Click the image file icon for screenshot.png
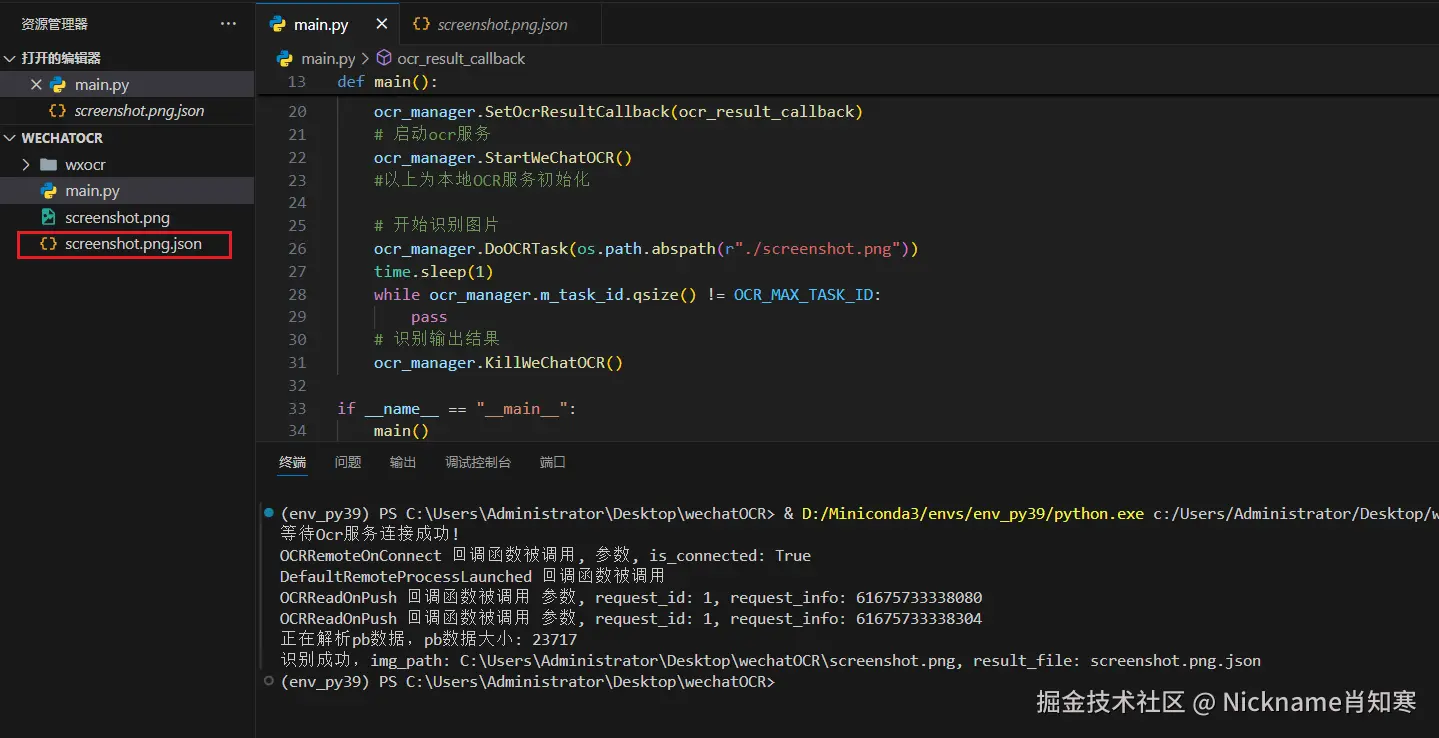This screenshot has height=738, width=1439. coord(48,217)
